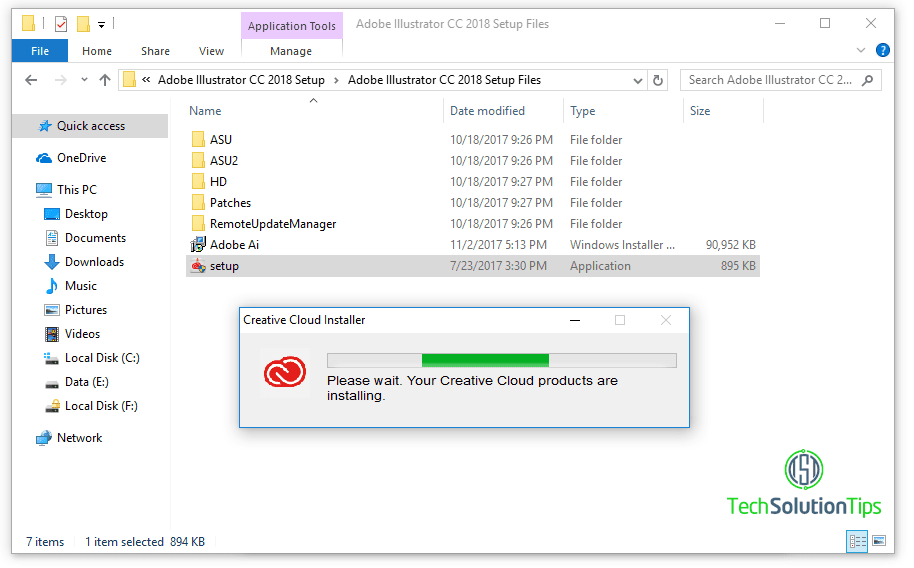This screenshot has width=914, height=568.
Task: Click the 'Windows Installer ...' type cell
Action: pos(622,245)
